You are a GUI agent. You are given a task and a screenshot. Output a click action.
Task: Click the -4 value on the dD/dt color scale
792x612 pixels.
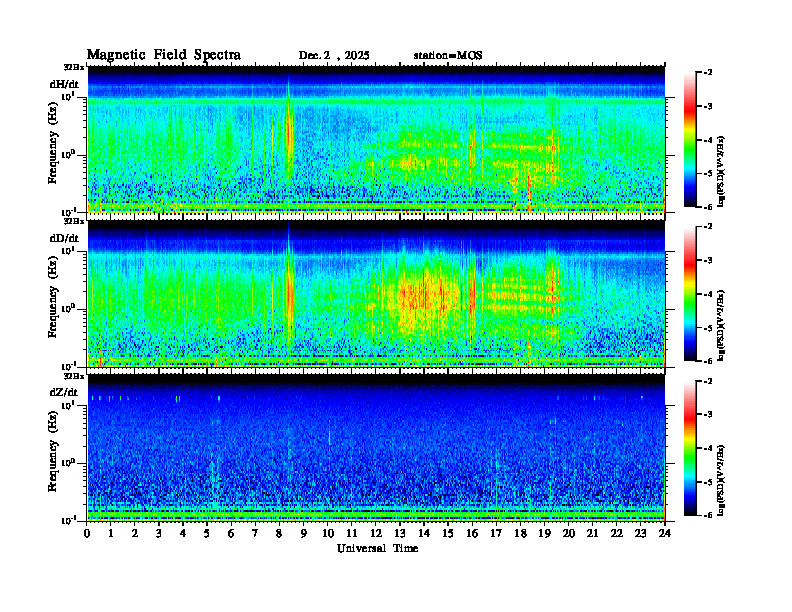pos(708,294)
